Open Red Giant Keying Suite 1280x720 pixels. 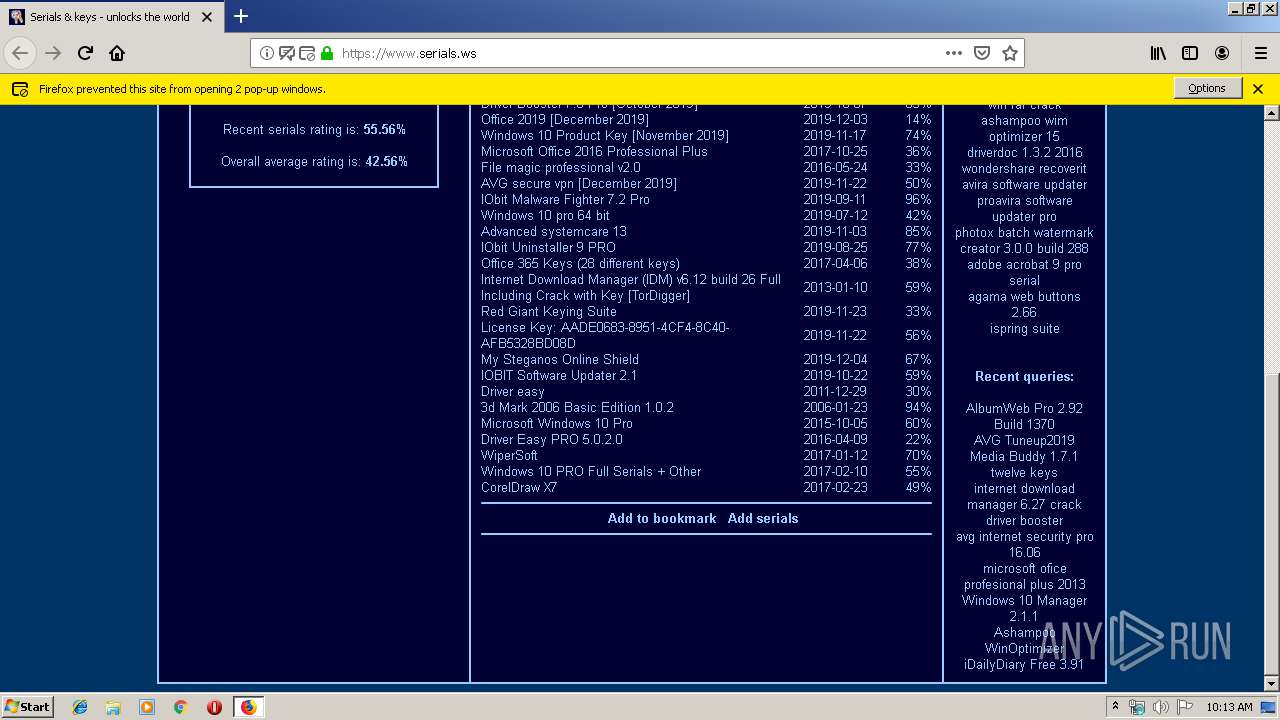pyautogui.click(x=549, y=311)
